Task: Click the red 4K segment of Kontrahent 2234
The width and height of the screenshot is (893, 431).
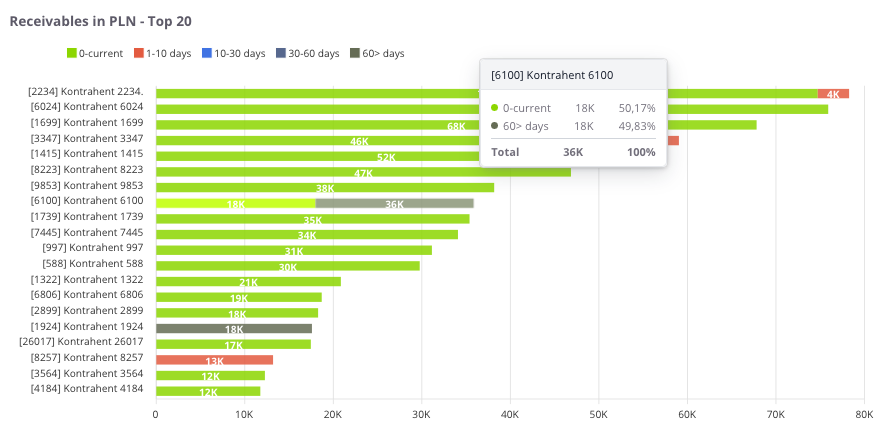Action: 833,93
